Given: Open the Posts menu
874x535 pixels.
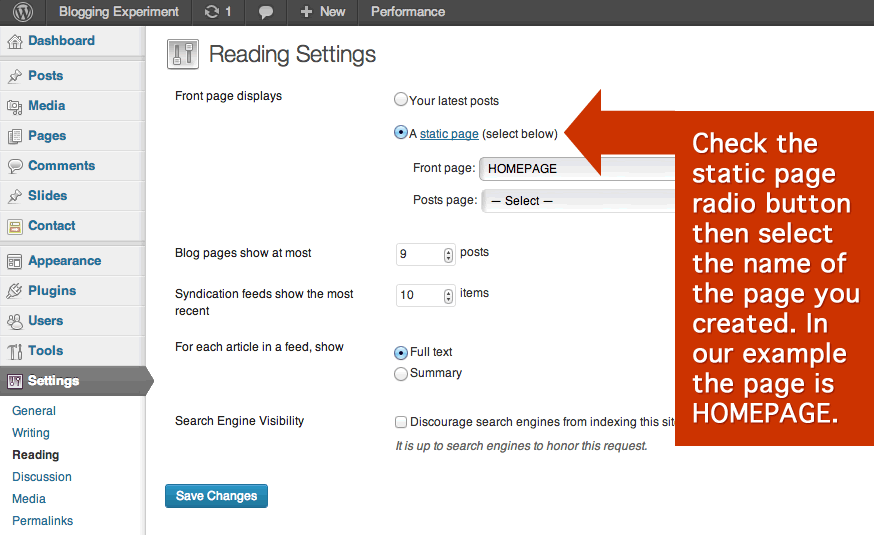Looking at the screenshot, I should pyautogui.click(x=46, y=76).
